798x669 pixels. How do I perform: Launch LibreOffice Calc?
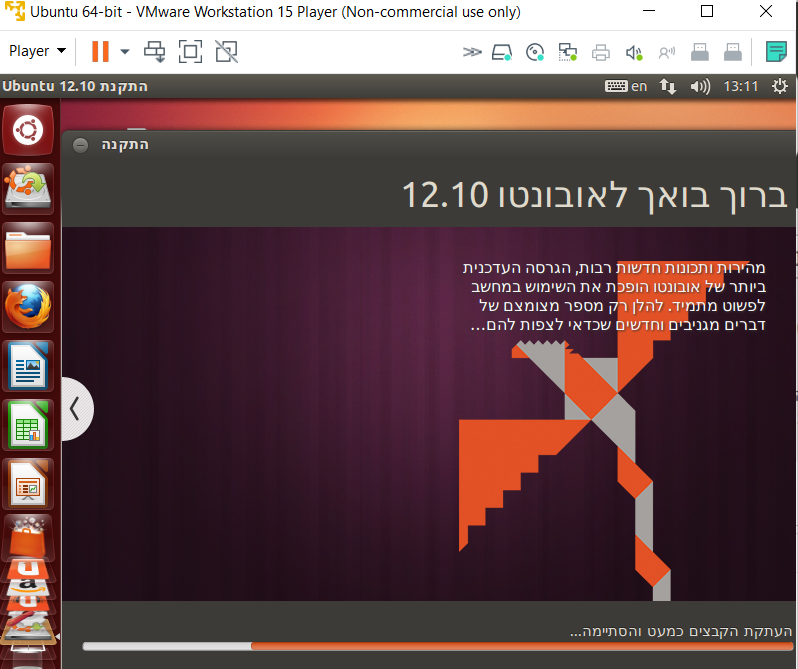click(28, 425)
